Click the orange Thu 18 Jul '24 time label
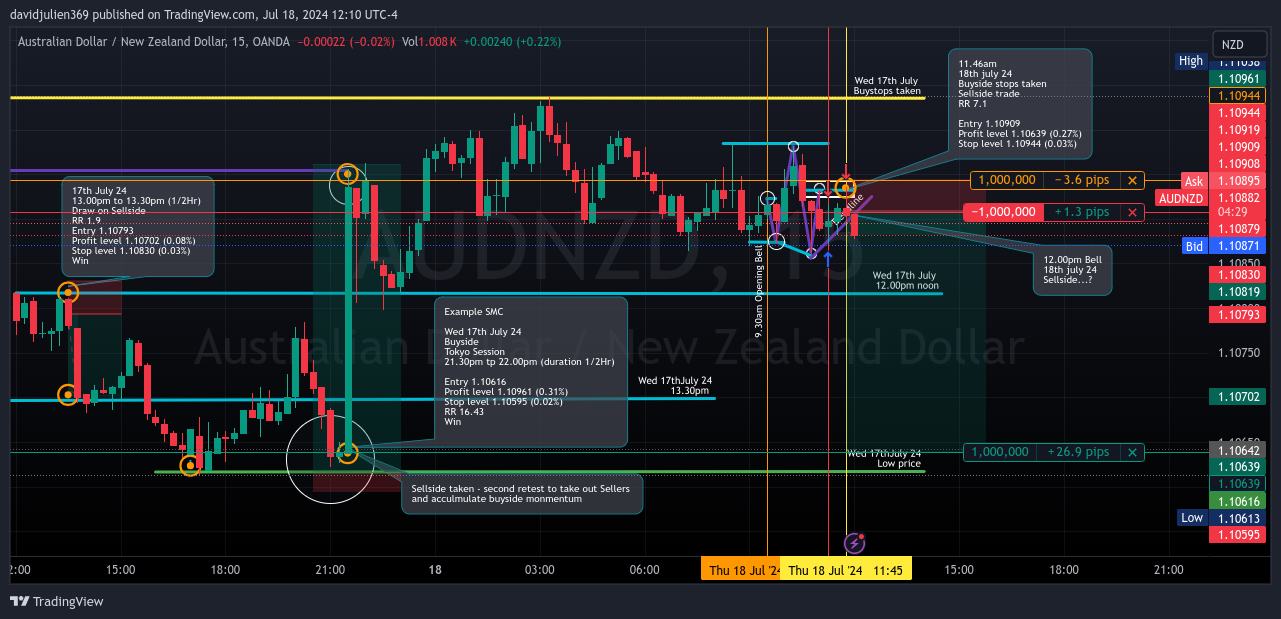 (x=741, y=570)
